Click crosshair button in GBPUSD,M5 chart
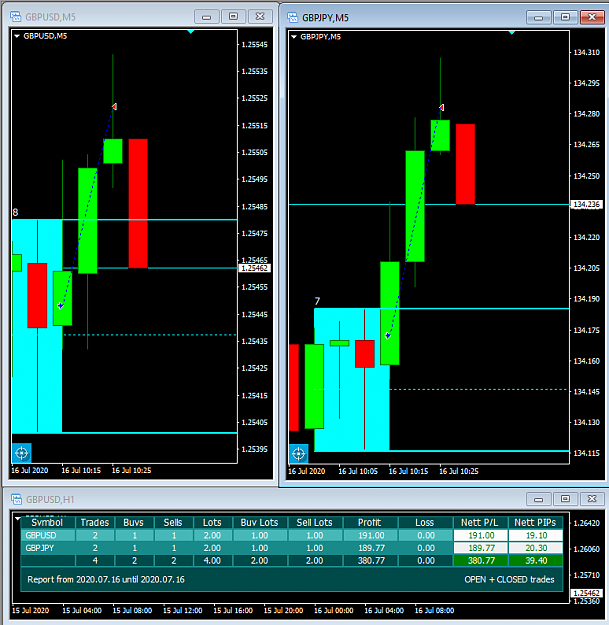This screenshot has width=609, height=625. [x=22, y=453]
